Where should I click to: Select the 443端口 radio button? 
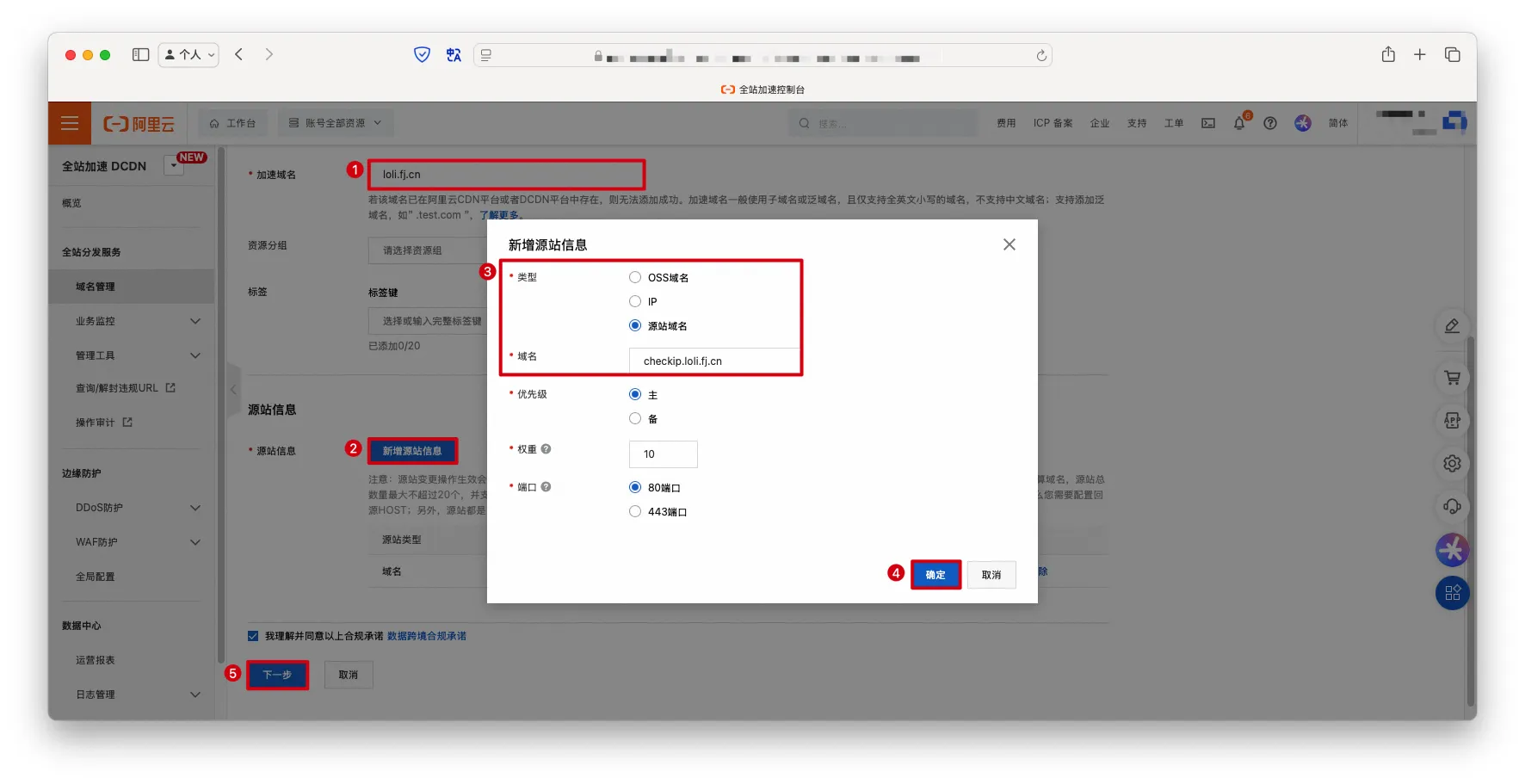pyautogui.click(x=635, y=511)
